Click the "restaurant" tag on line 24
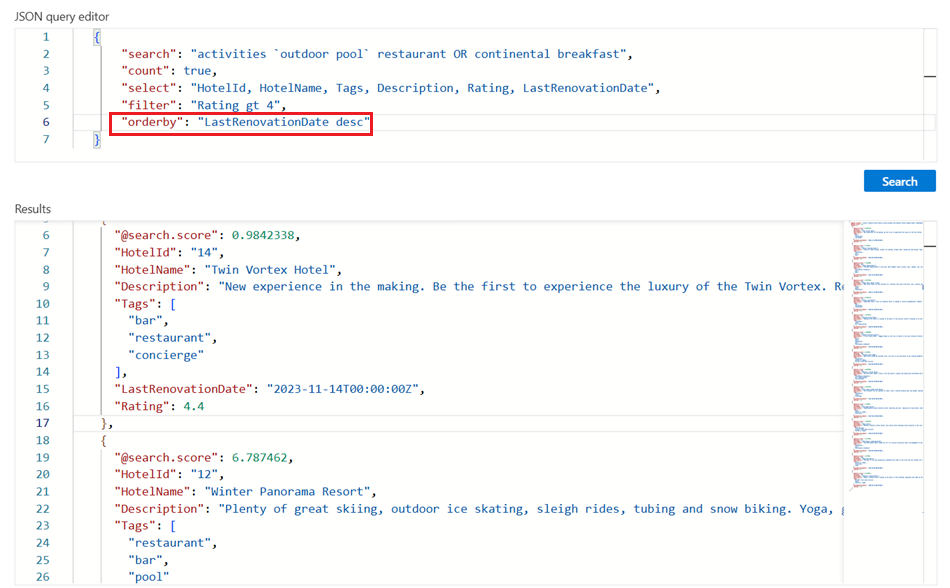950x588 pixels. 169,543
